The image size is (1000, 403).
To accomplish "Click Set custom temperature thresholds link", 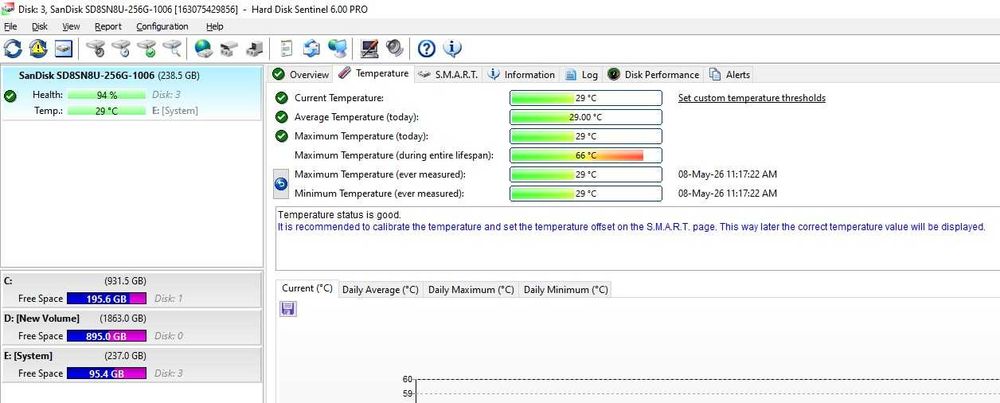I will coord(752,98).
